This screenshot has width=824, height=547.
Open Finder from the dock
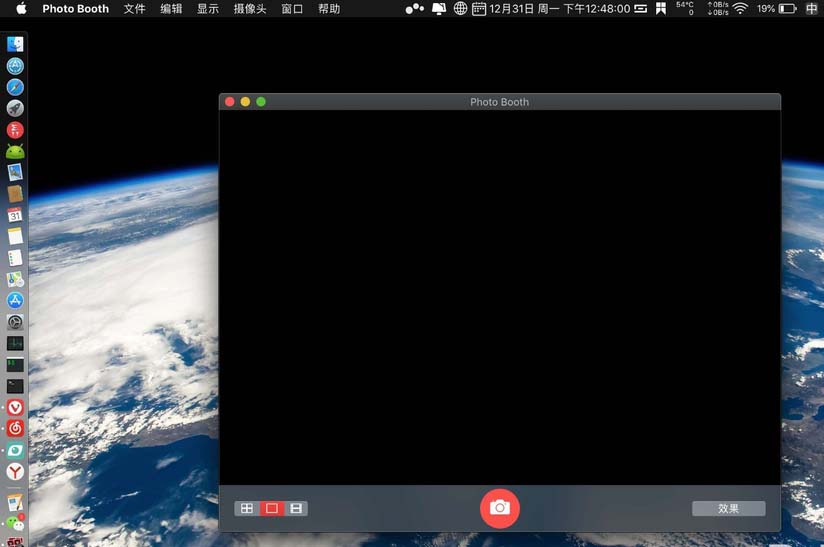coord(15,45)
